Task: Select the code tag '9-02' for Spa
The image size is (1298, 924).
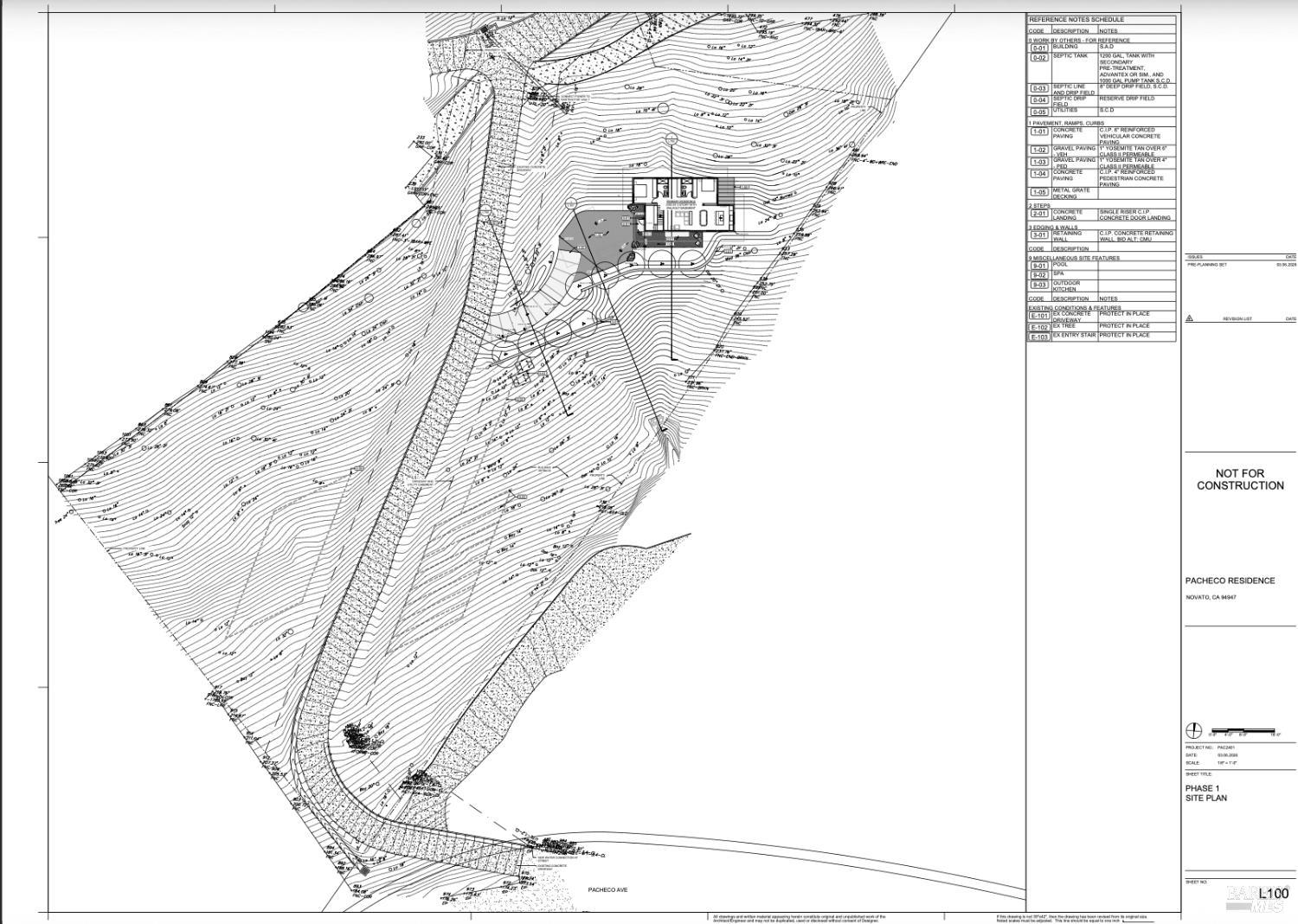Action: pyautogui.click(x=1039, y=275)
